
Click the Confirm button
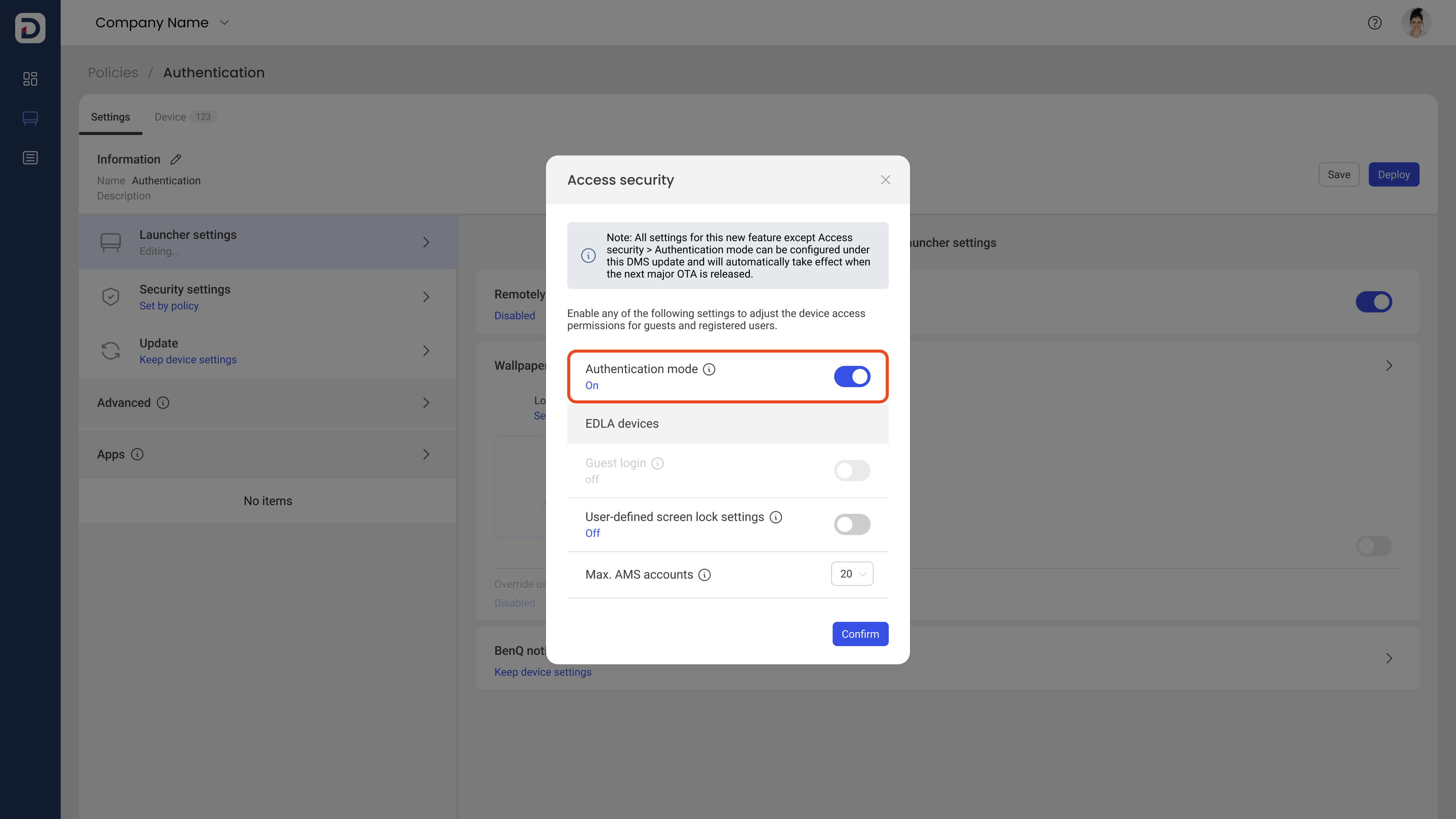860,634
